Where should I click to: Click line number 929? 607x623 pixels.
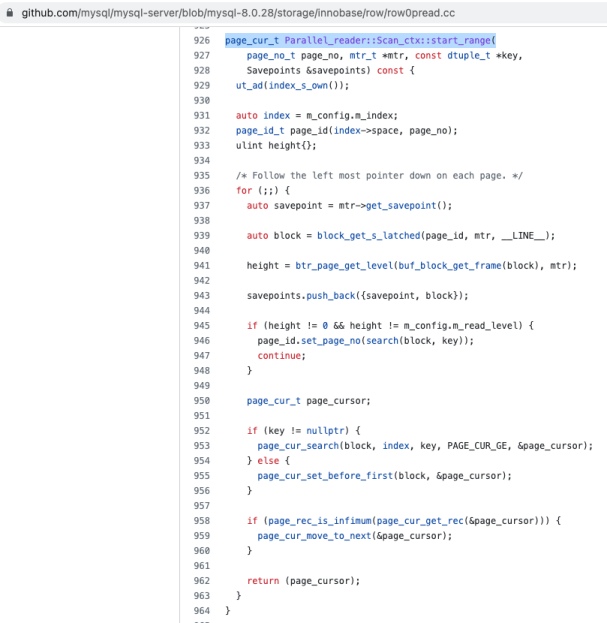(202, 85)
